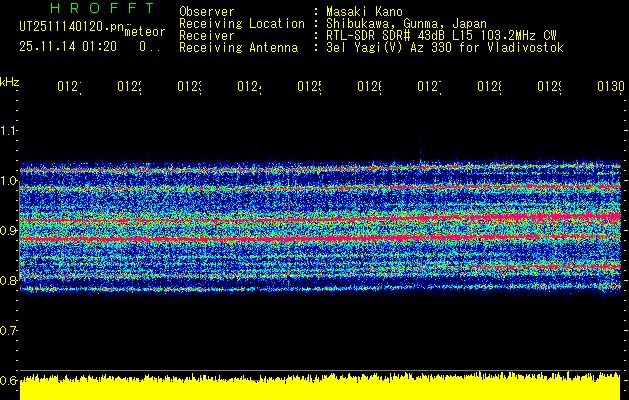Click the 0.7 frequency axis tick
629x400 pixels.
(x=9, y=331)
